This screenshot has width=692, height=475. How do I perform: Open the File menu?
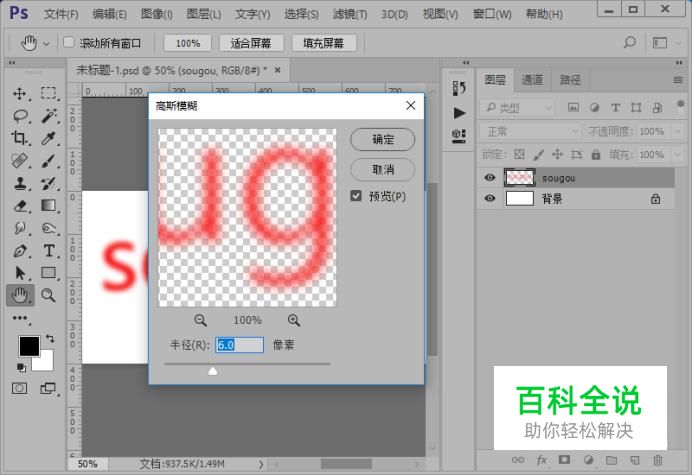61,14
